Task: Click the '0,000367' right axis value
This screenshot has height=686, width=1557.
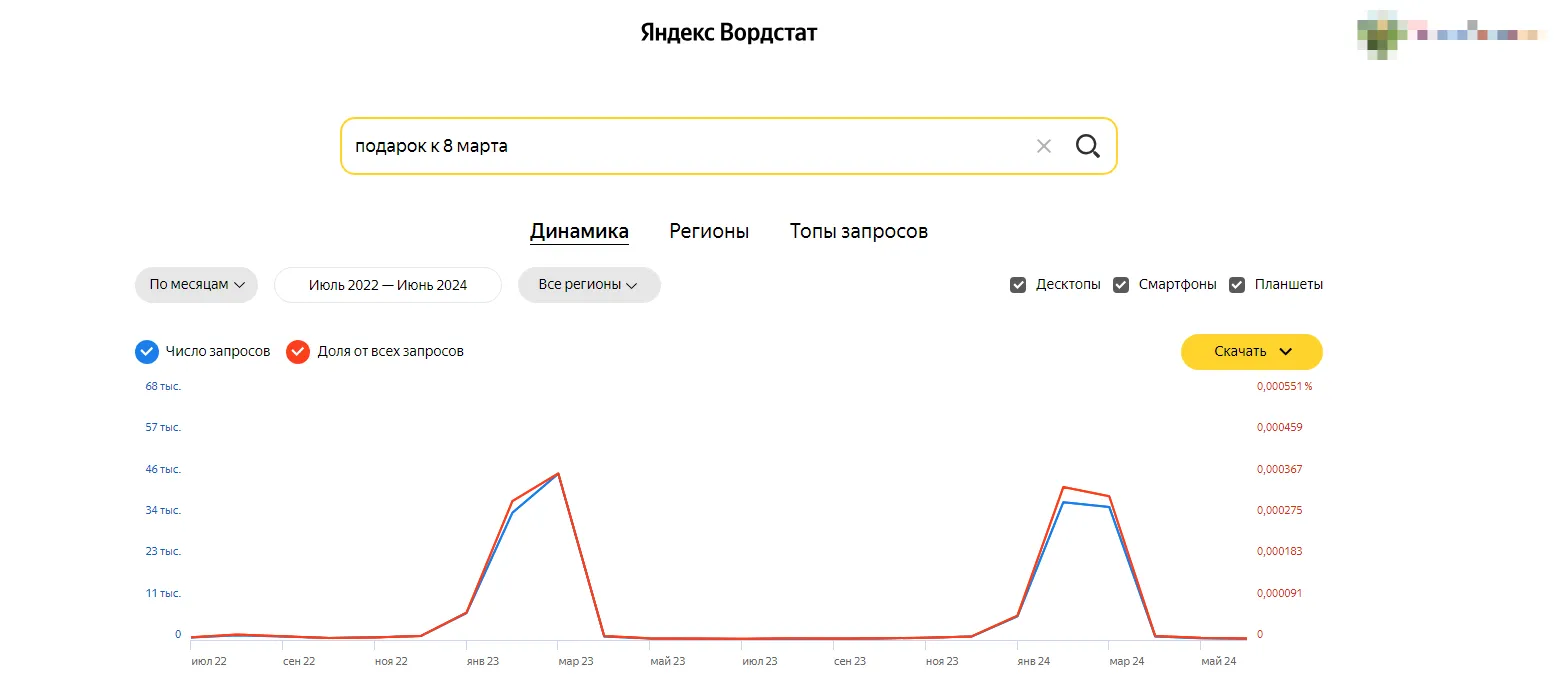Action: click(x=1280, y=469)
